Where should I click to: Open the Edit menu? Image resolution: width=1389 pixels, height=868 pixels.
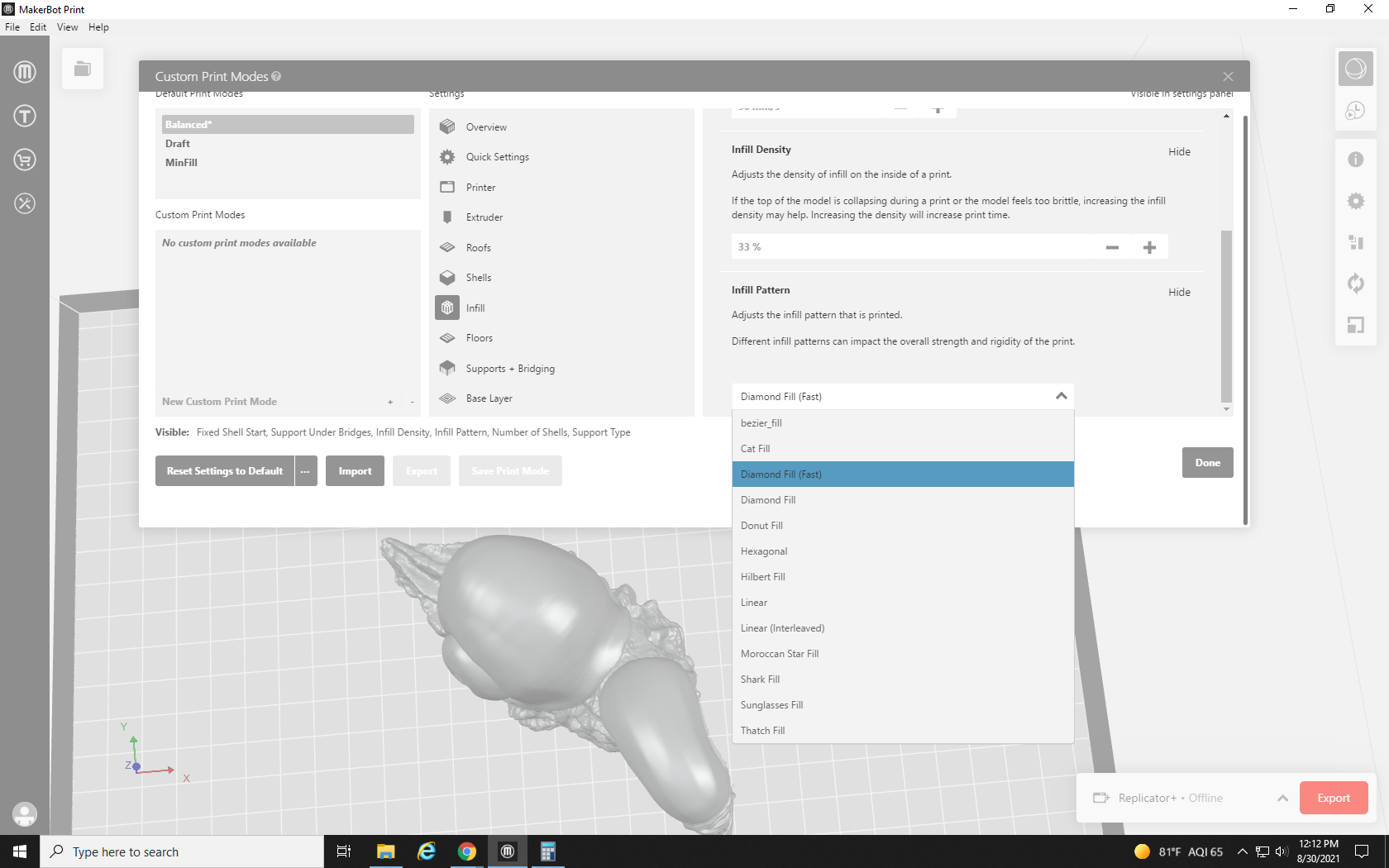38,27
